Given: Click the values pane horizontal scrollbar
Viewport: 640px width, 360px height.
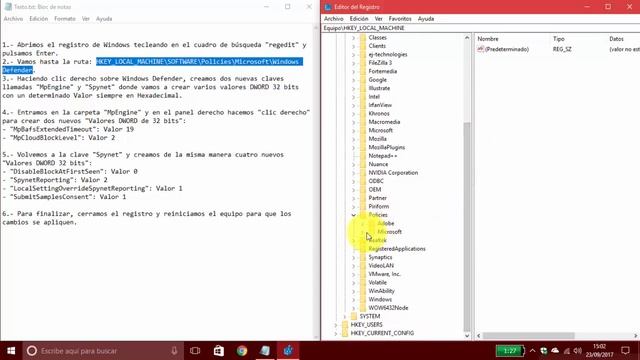Looking at the screenshot, I should [x=529, y=336].
